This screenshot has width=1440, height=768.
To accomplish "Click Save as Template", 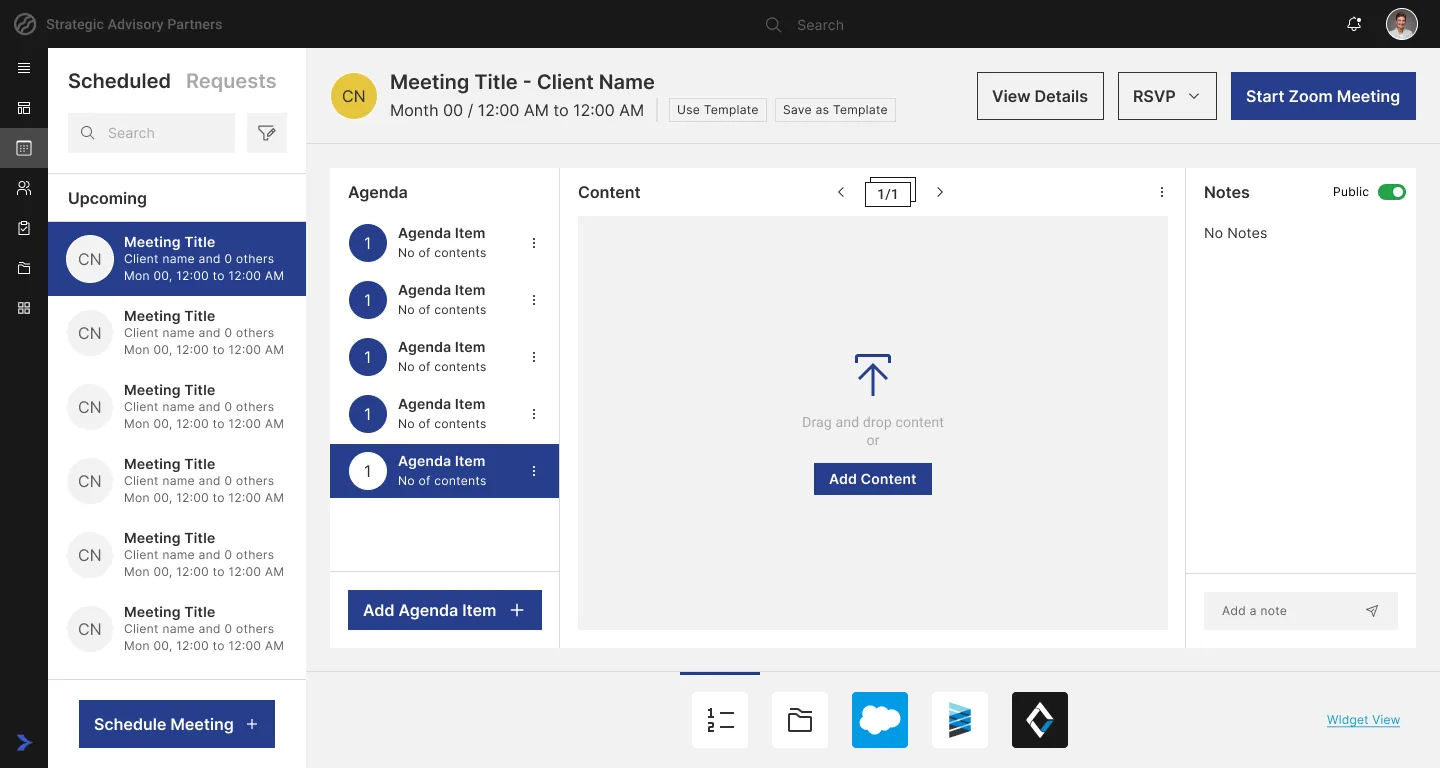I will (835, 110).
